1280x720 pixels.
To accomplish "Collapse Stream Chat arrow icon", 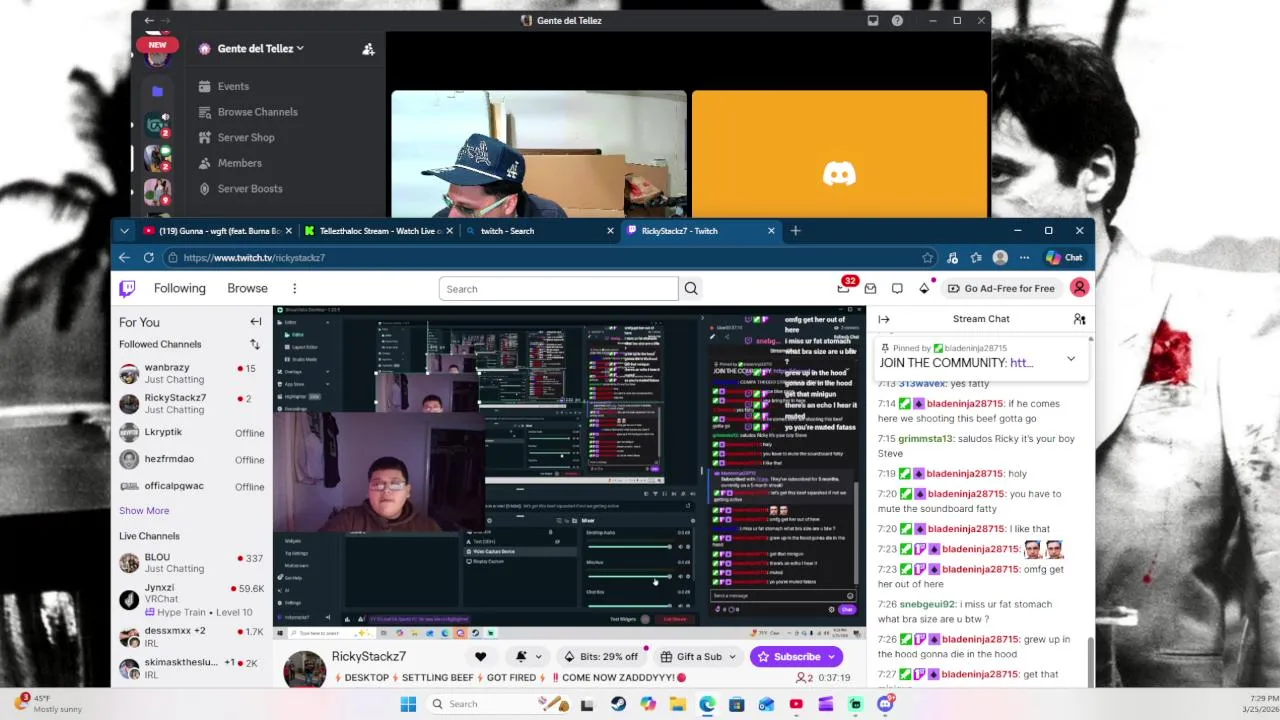I will point(884,319).
